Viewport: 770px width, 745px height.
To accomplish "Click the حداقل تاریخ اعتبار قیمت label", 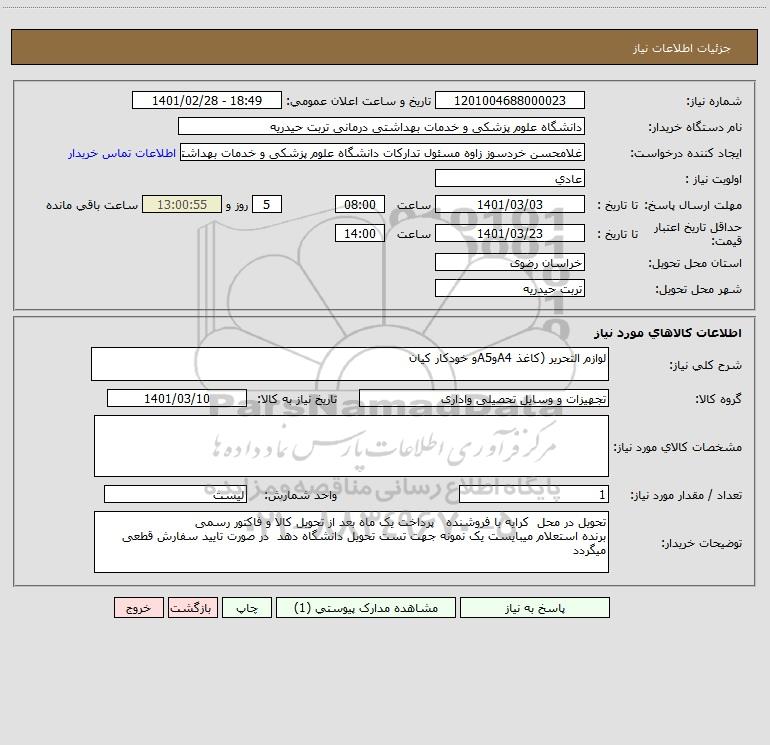I will click(x=698, y=234).
